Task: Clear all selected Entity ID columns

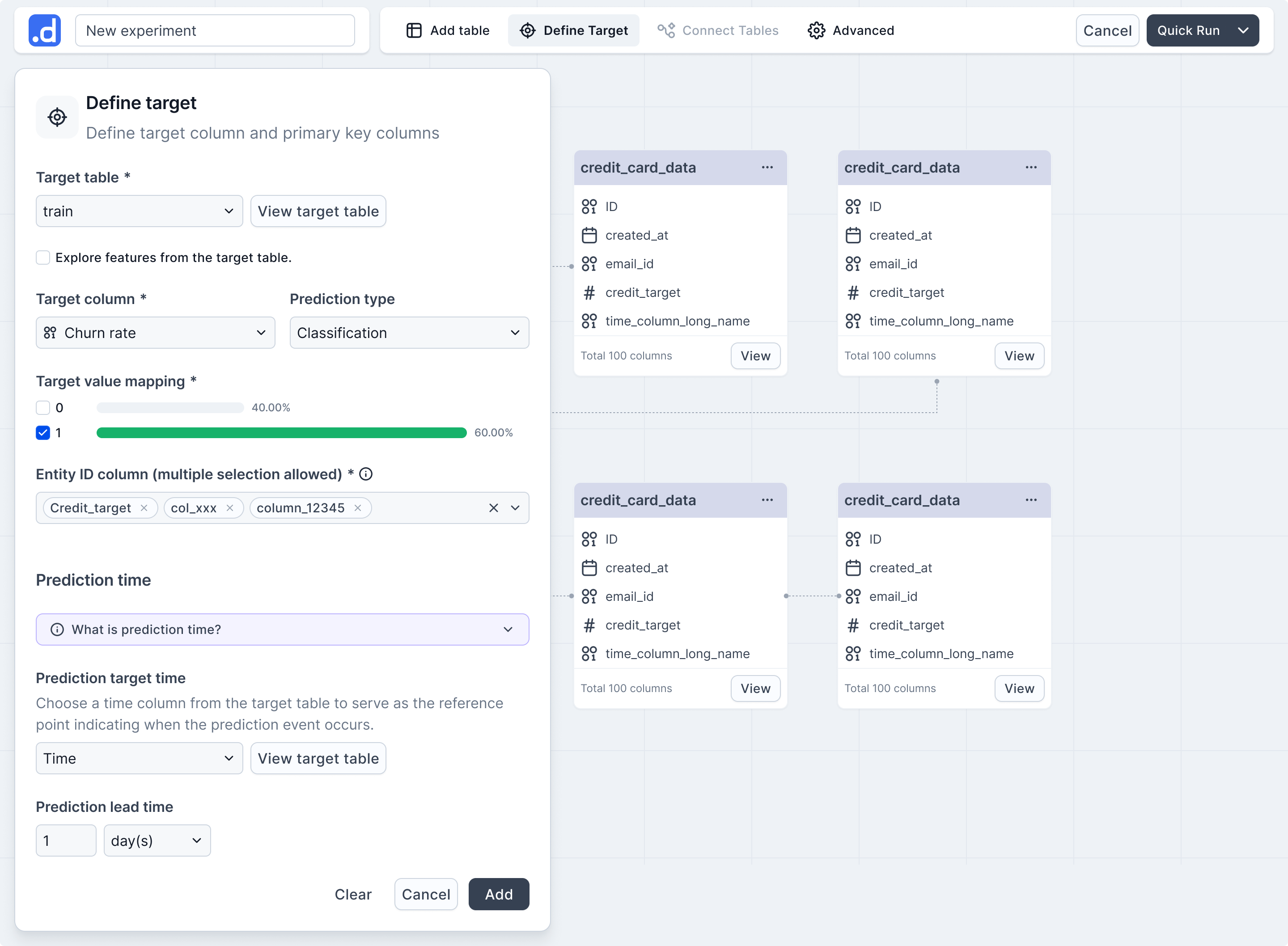Action: [x=493, y=508]
